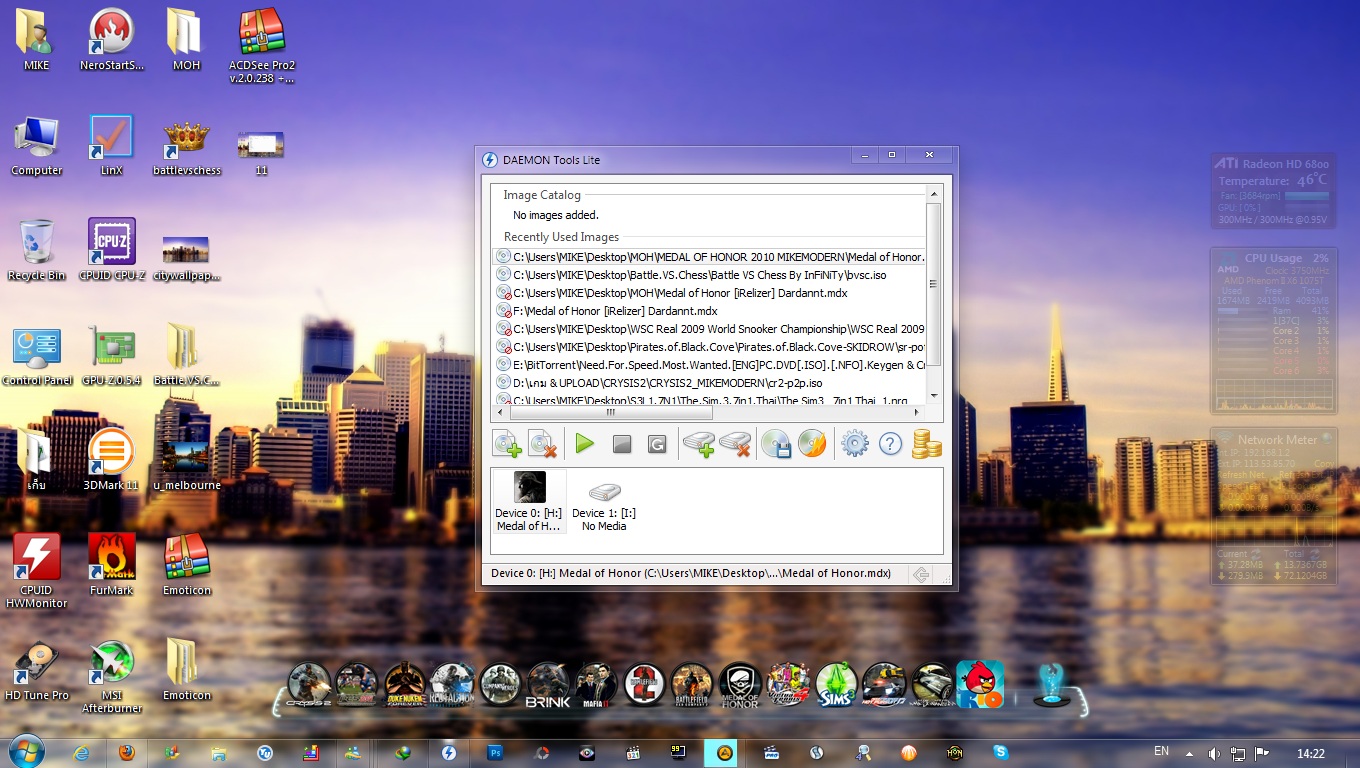Click the 14:22 taskbar clock
Viewport: 1360px width, 768px height.
1311,753
